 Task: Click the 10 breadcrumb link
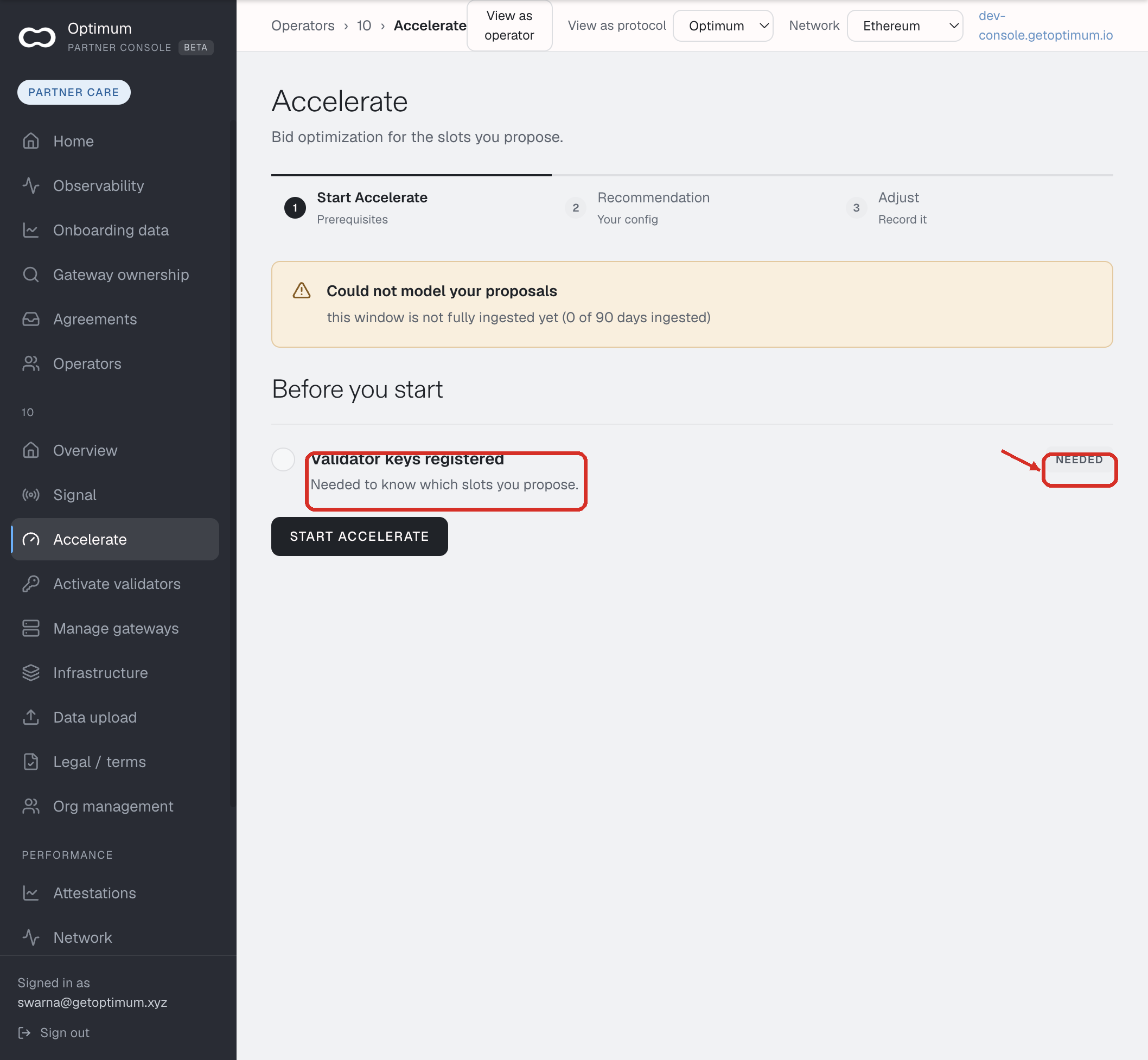pyautogui.click(x=363, y=26)
